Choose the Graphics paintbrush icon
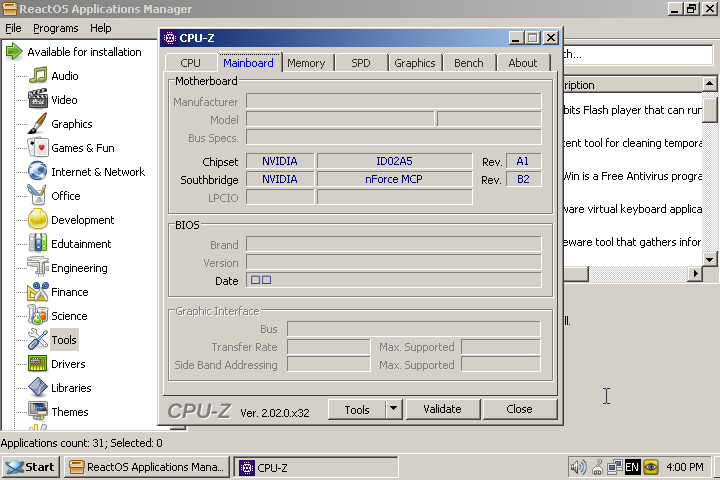The height and width of the screenshot is (480, 720). (x=38, y=124)
